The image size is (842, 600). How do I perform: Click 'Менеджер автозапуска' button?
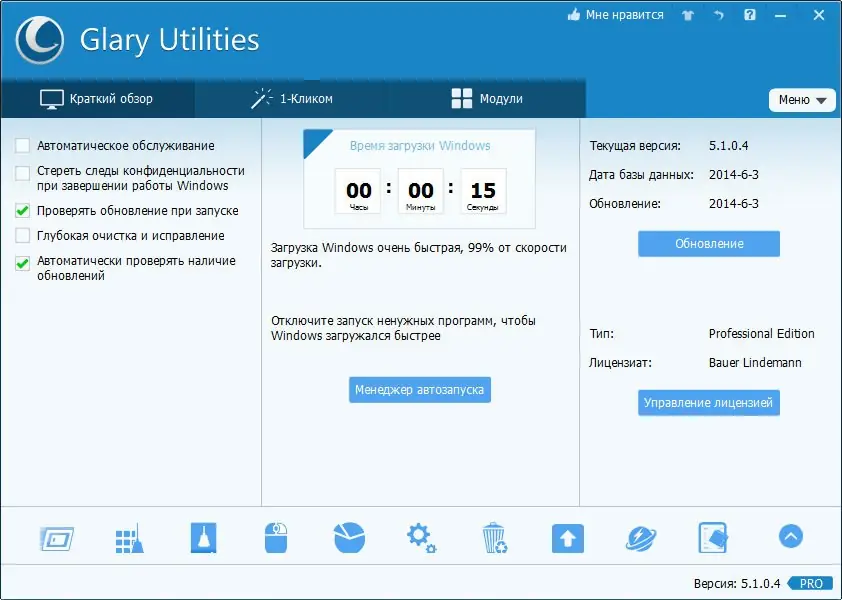coord(419,389)
